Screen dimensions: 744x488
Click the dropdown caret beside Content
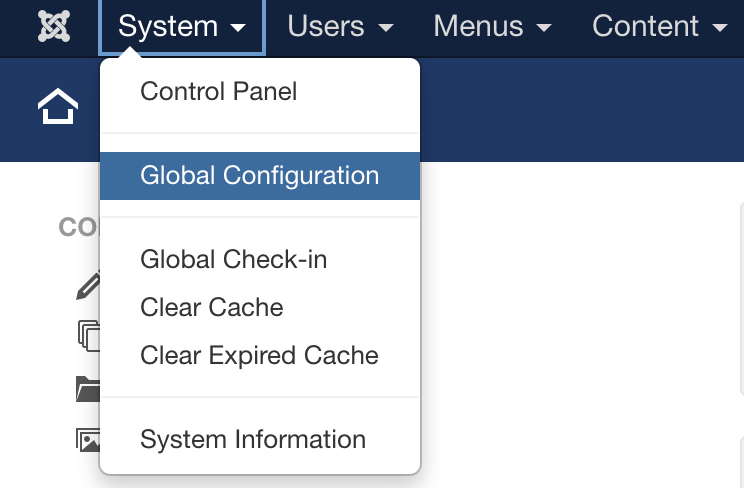[x=719, y=29]
